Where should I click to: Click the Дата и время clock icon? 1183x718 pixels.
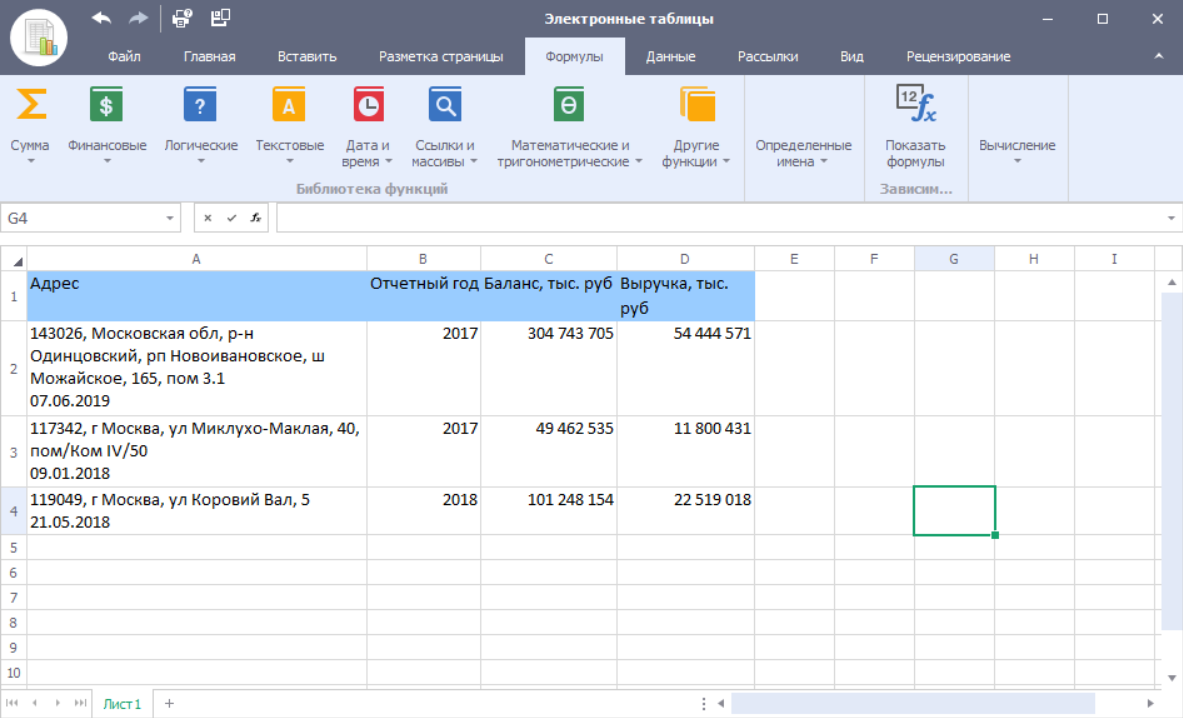click(368, 104)
